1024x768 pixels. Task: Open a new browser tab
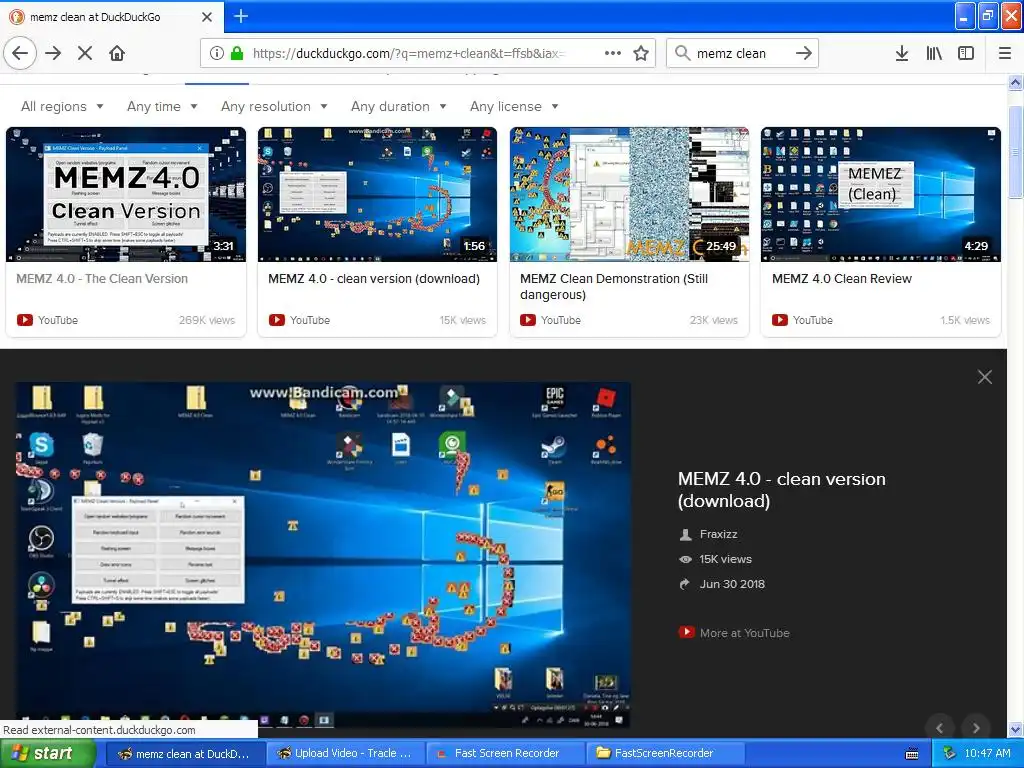pyautogui.click(x=241, y=16)
